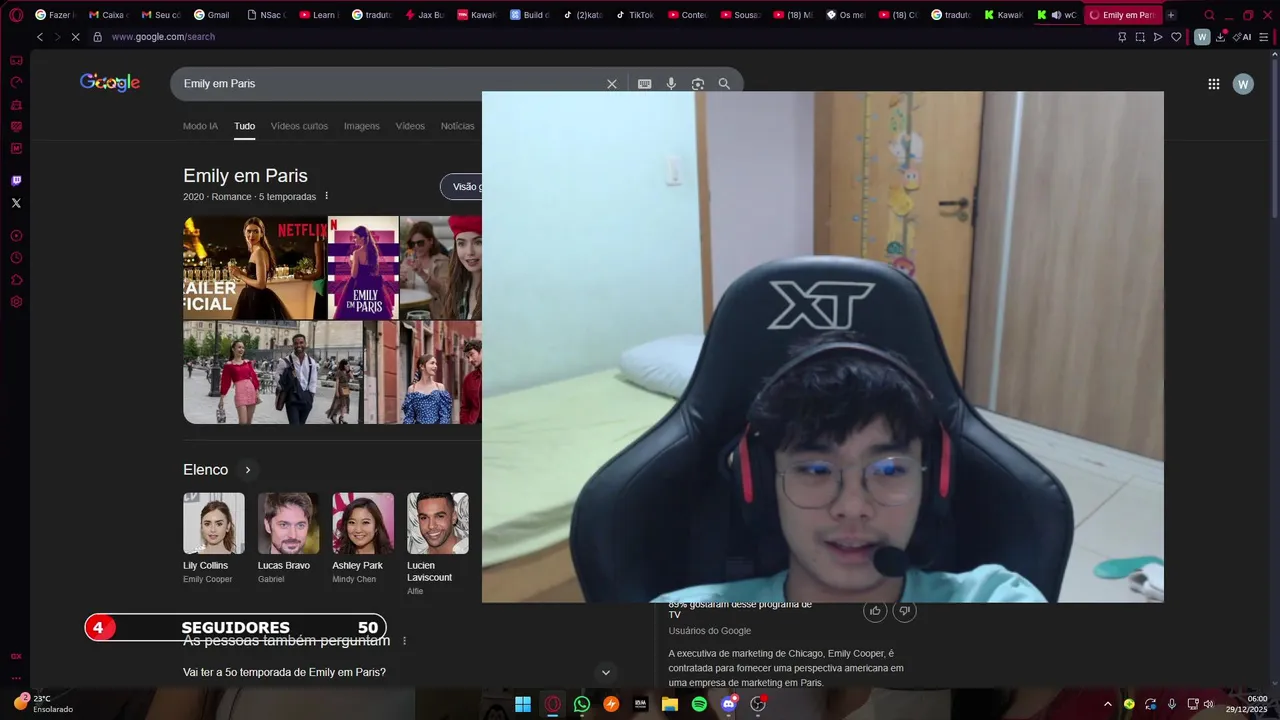Show hidden system tray icons
This screenshot has height=720, width=1280.
point(1107,704)
